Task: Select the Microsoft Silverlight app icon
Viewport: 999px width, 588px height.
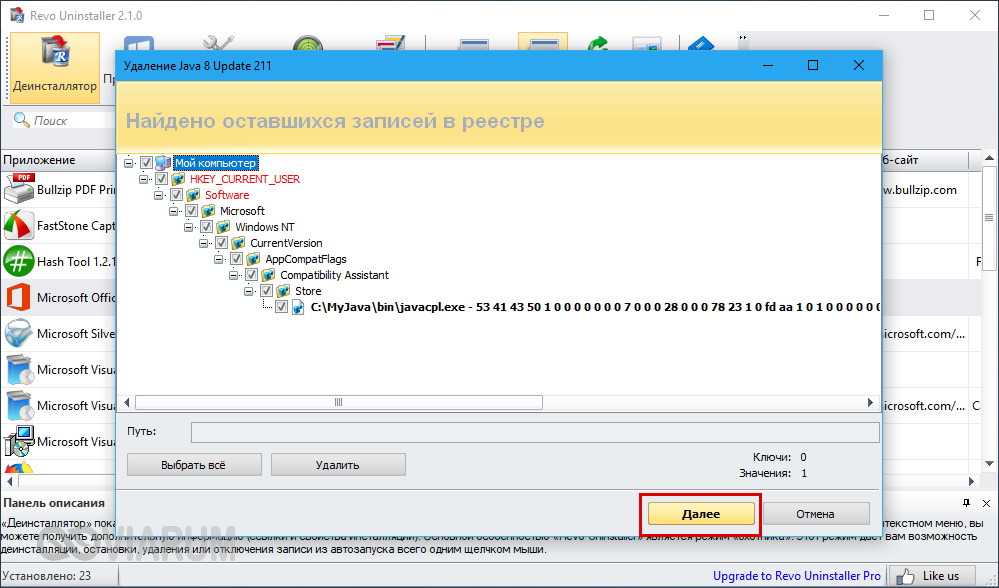Action: 19,333
